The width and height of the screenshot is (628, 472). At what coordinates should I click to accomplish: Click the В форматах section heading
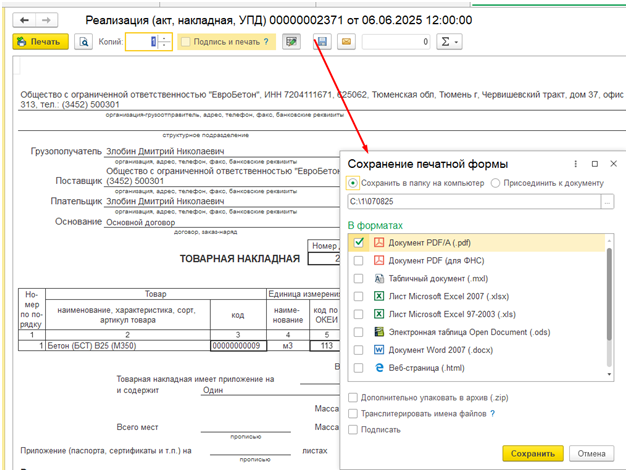click(375, 226)
